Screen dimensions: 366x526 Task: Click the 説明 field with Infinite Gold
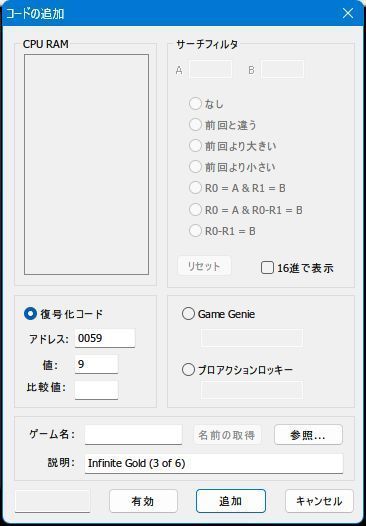click(214, 464)
